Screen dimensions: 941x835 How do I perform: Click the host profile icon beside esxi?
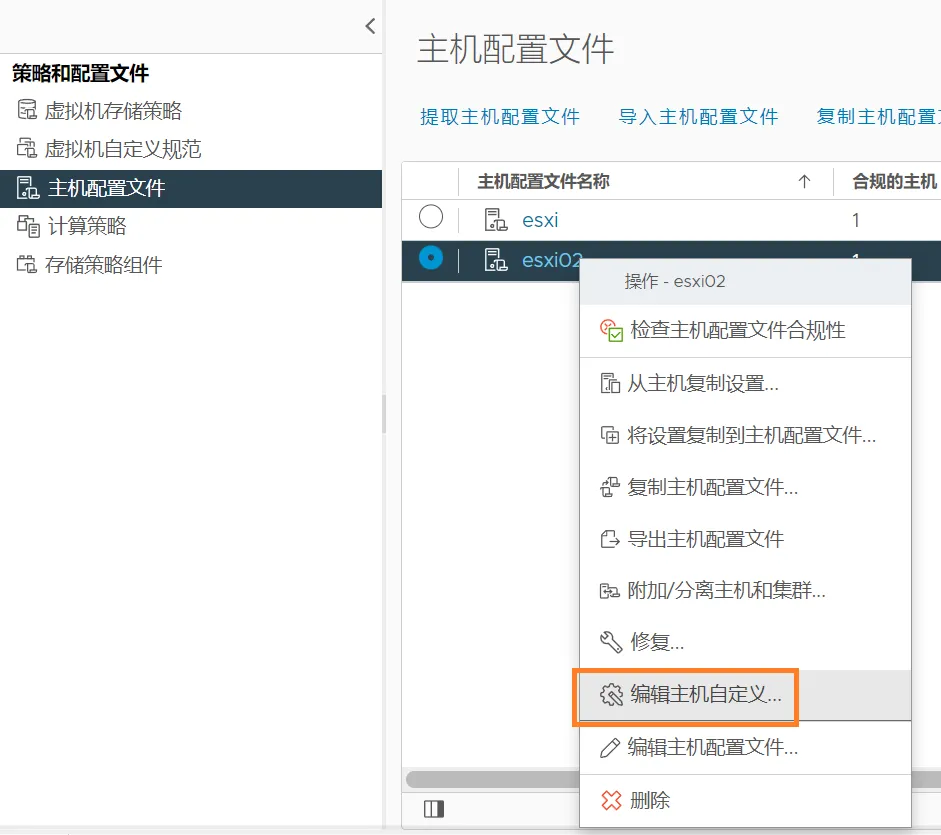(495, 220)
